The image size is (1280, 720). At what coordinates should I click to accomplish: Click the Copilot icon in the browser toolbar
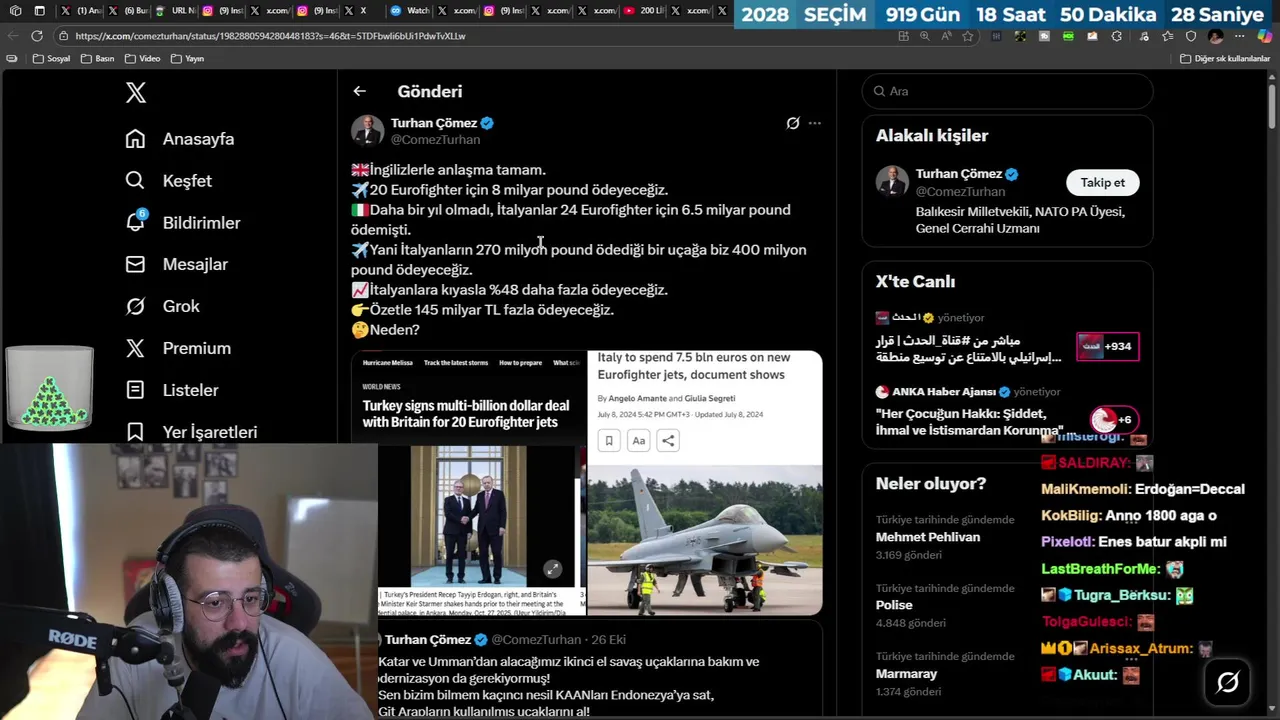(x=1264, y=36)
